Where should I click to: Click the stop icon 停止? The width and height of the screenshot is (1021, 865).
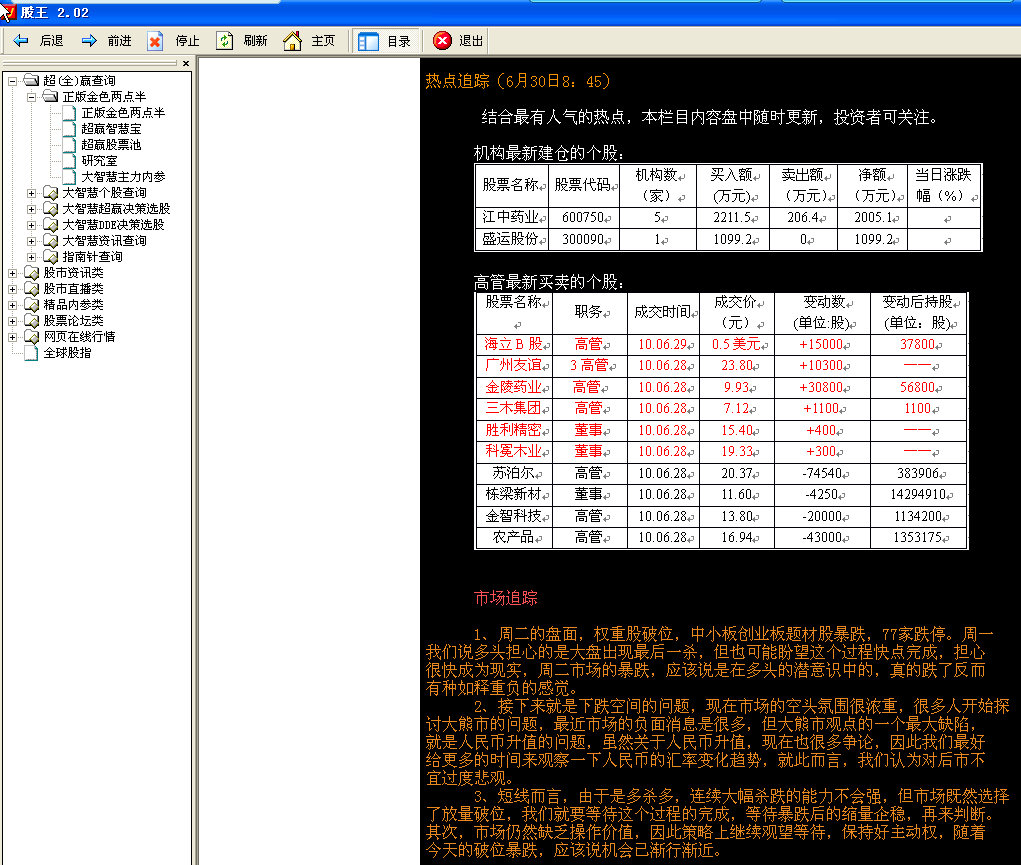click(155, 41)
